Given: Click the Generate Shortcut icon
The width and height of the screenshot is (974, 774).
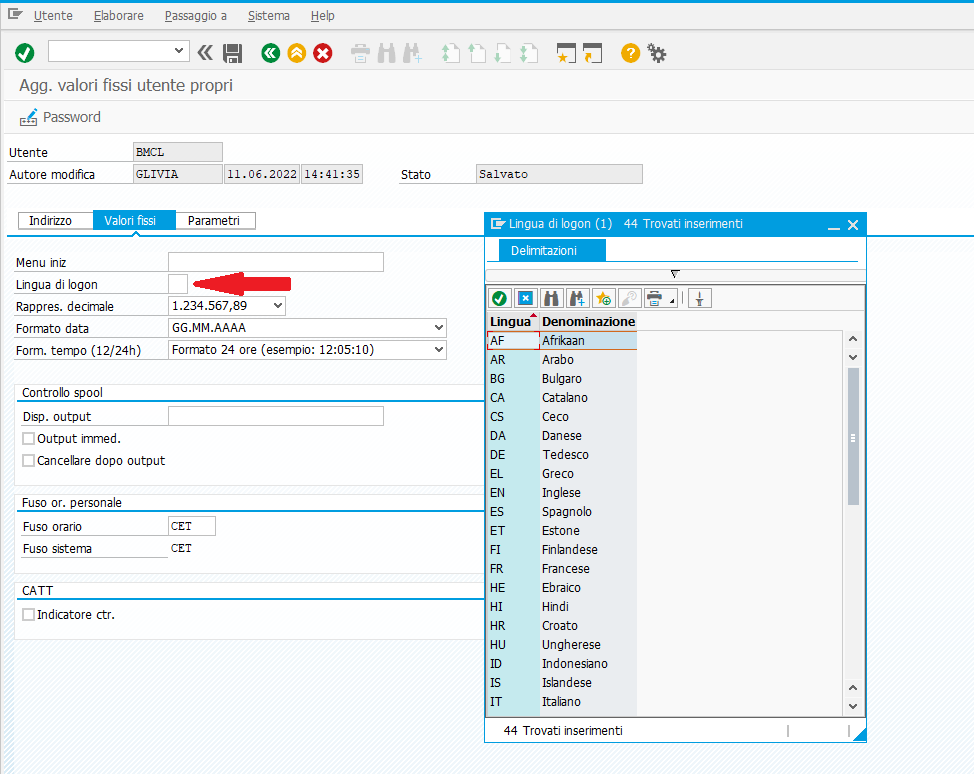Looking at the screenshot, I should coord(593,53).
